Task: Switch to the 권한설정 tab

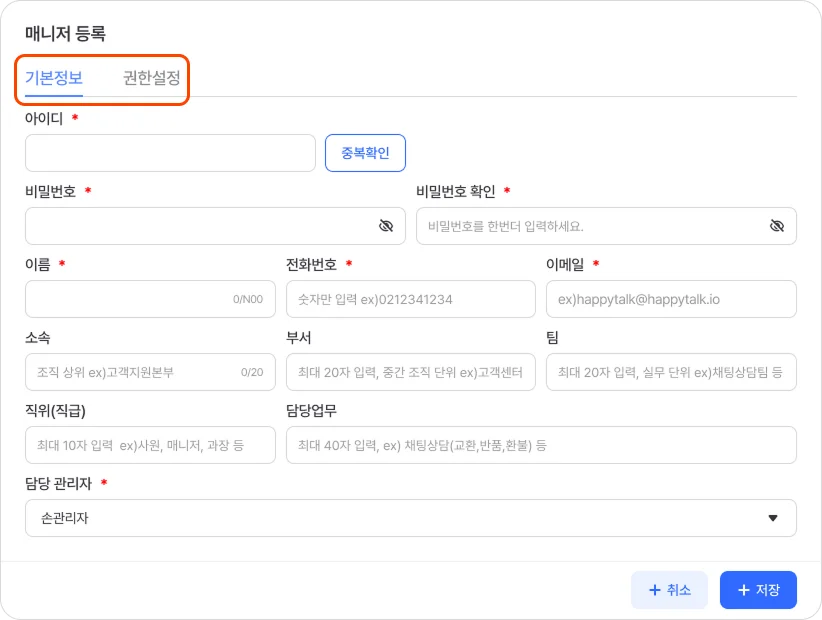Action: [x=151, y=79]
